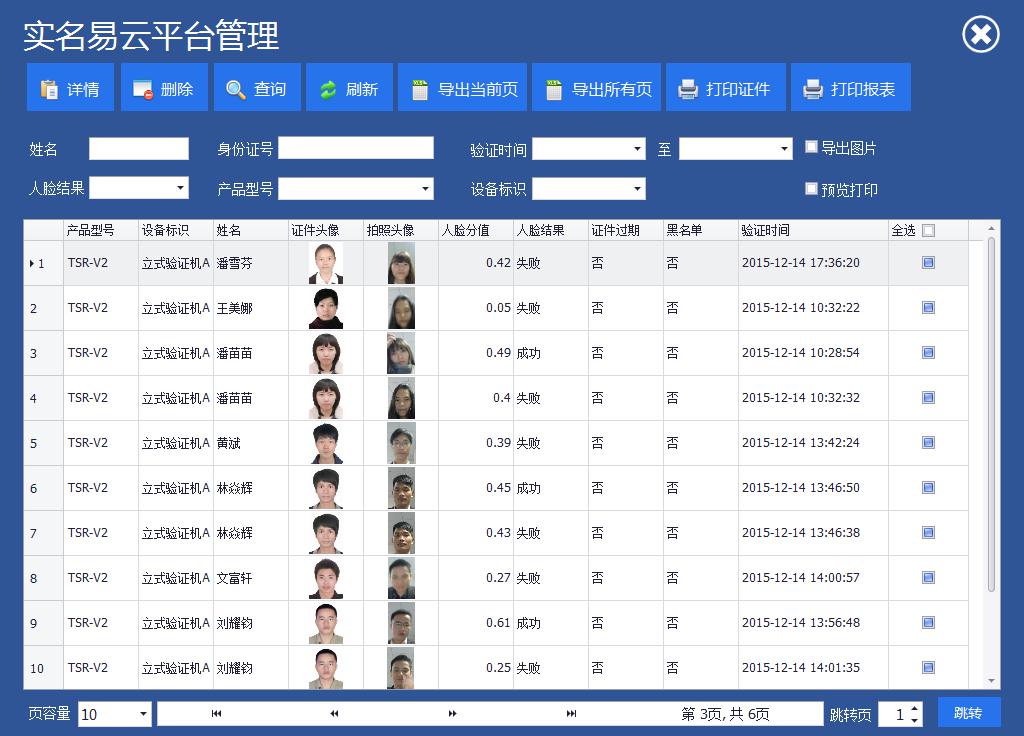
Task: Go to previous page icon
Action: tap(334, 714)
